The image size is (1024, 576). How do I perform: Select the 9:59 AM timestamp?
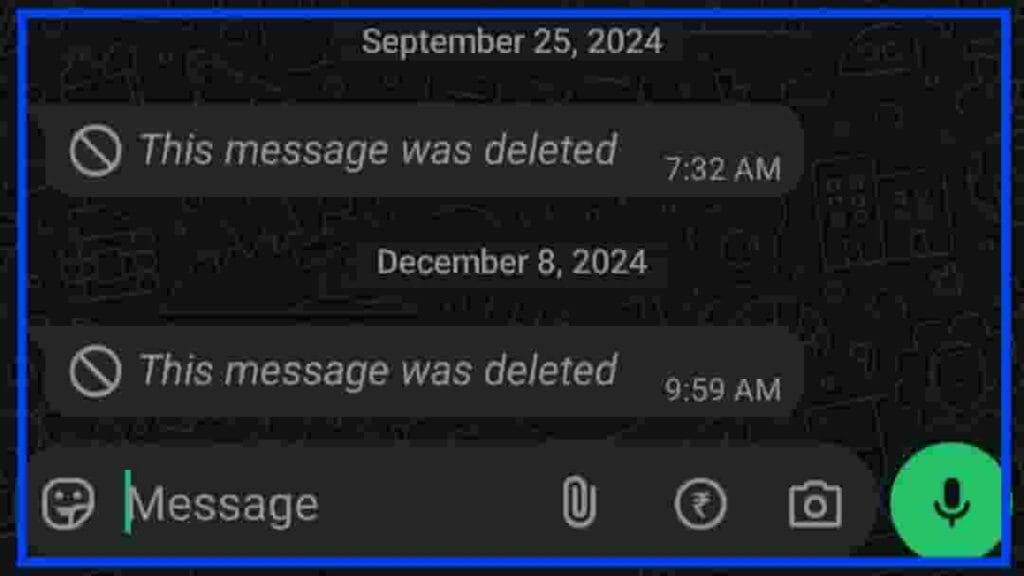click(722, 391)
